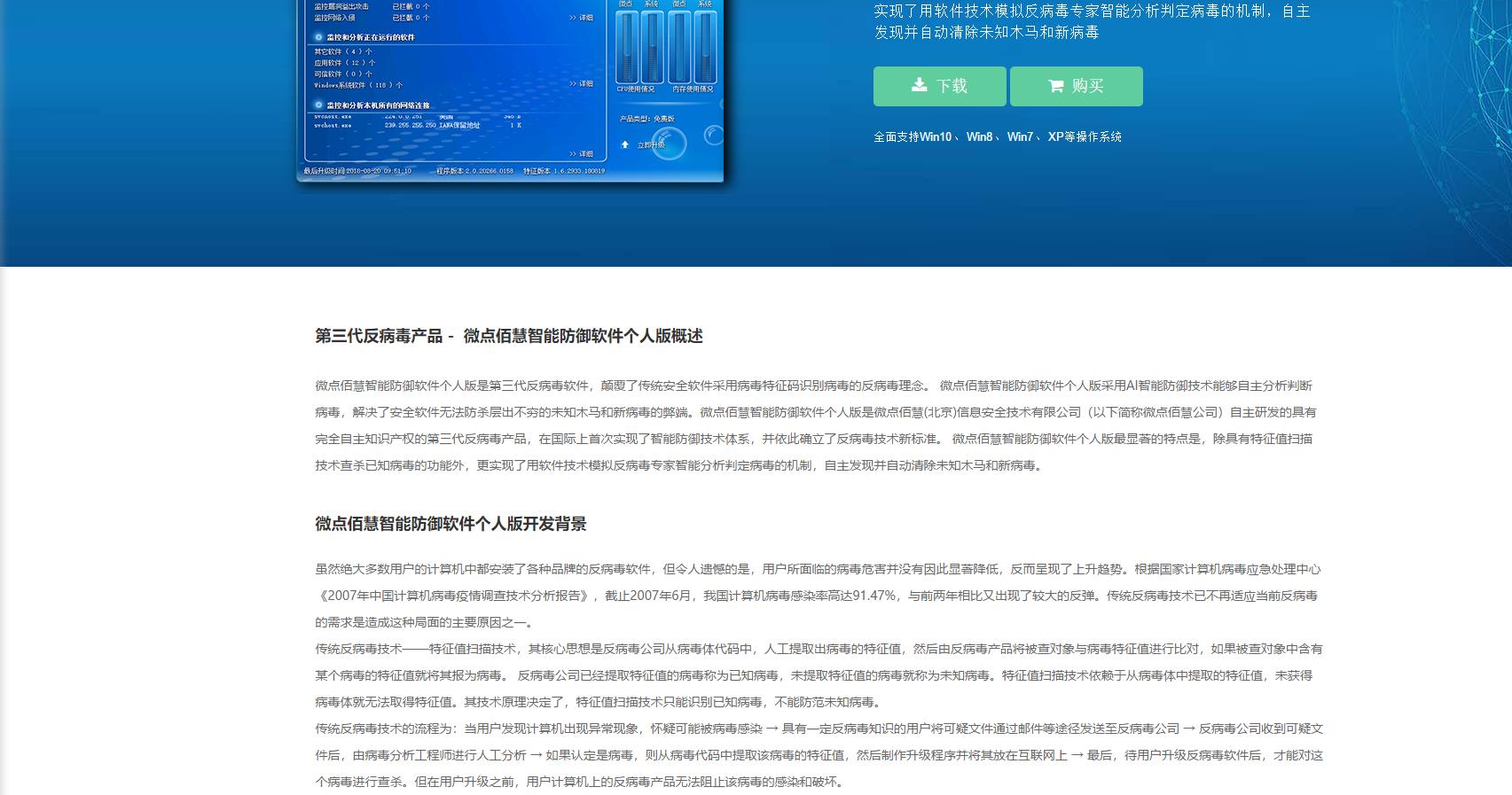Click the 系统 bar above CPU使用情况

(653, 47)
